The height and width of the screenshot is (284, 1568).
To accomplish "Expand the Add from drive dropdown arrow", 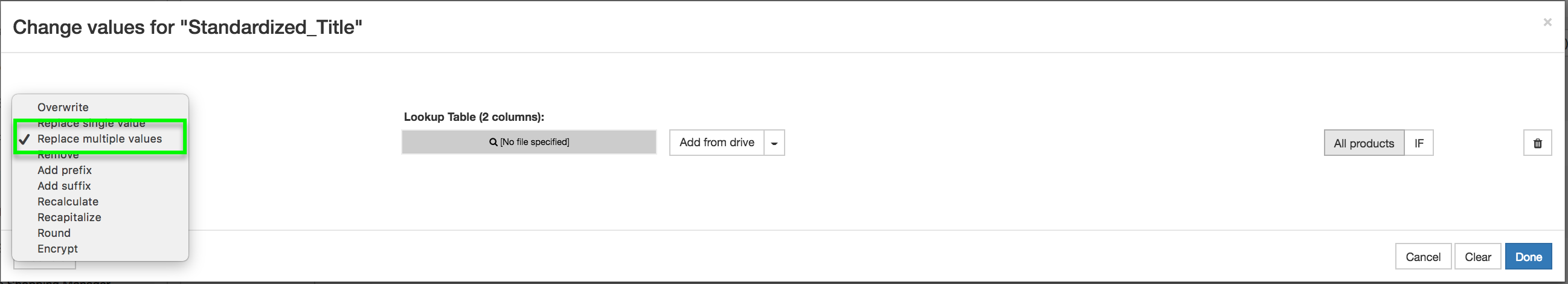I will point(774,143).
